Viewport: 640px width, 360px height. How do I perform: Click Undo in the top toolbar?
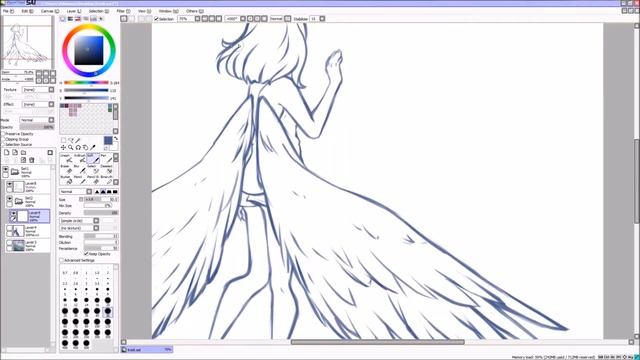[x=124, y=19]
